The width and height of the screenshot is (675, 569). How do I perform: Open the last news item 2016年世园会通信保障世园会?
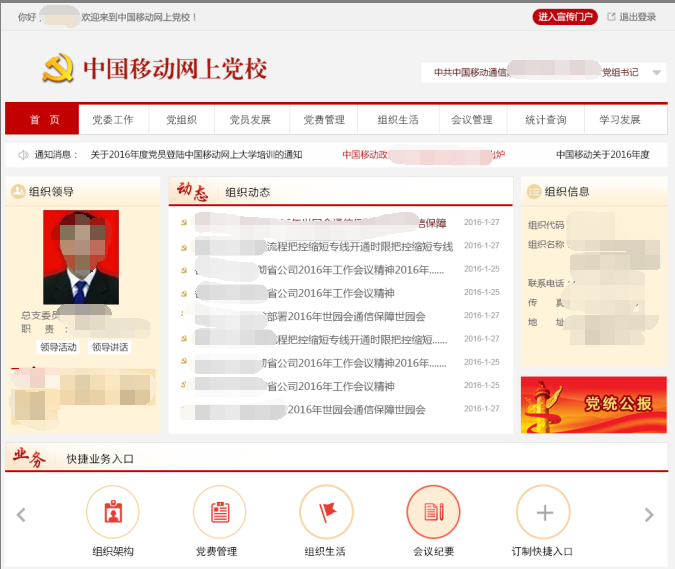pos(310,409)
